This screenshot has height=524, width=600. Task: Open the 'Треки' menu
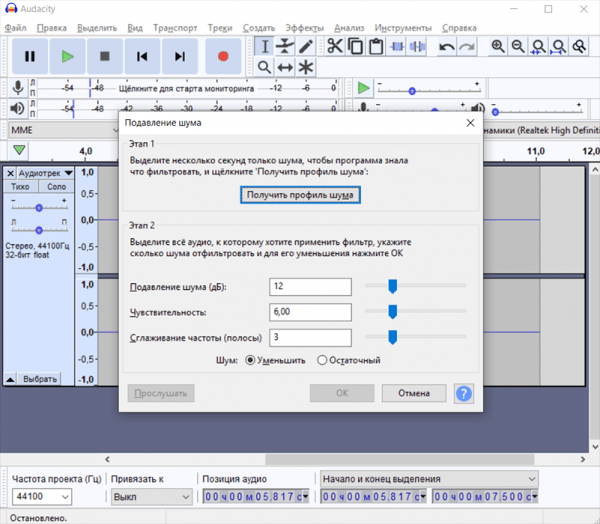[220, 28]
